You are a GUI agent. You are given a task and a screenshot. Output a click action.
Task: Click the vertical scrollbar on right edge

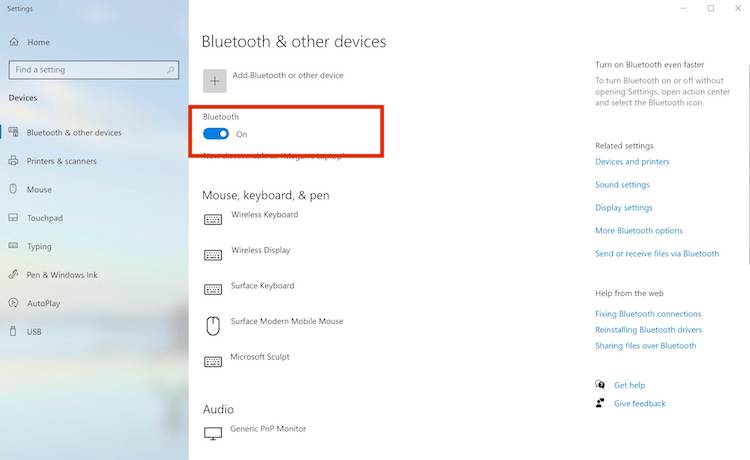(x=748, y=165)
